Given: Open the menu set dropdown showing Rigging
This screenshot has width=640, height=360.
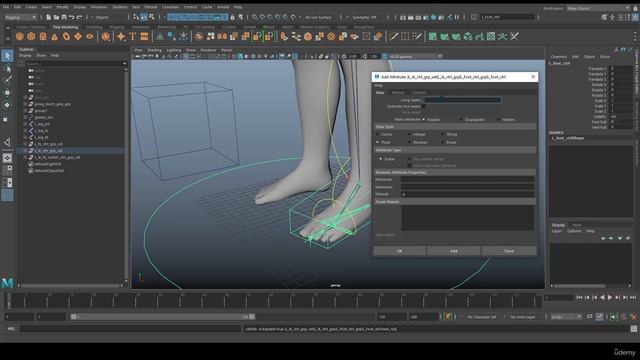Looking at the screenshot, I should click(20, 17).
